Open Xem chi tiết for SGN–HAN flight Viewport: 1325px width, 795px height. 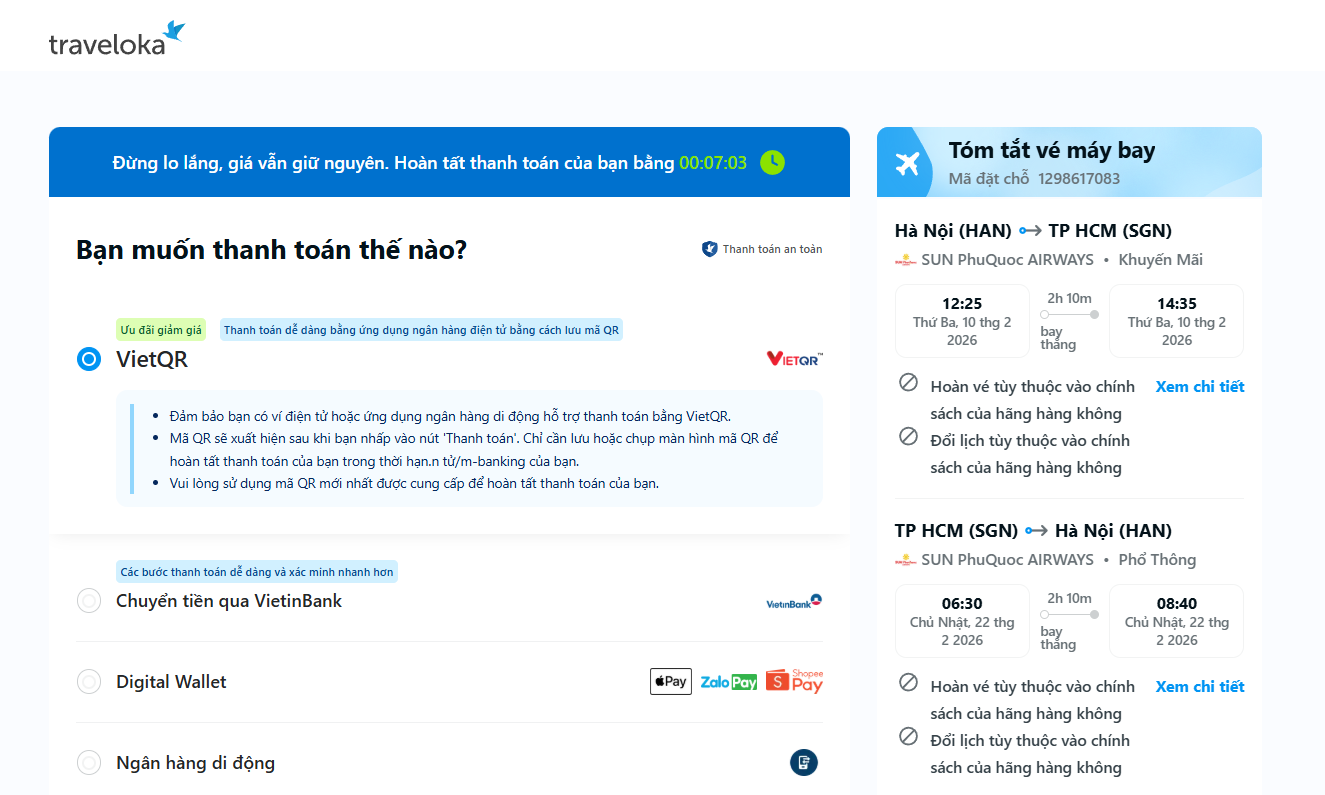[x=1199, y=687]
